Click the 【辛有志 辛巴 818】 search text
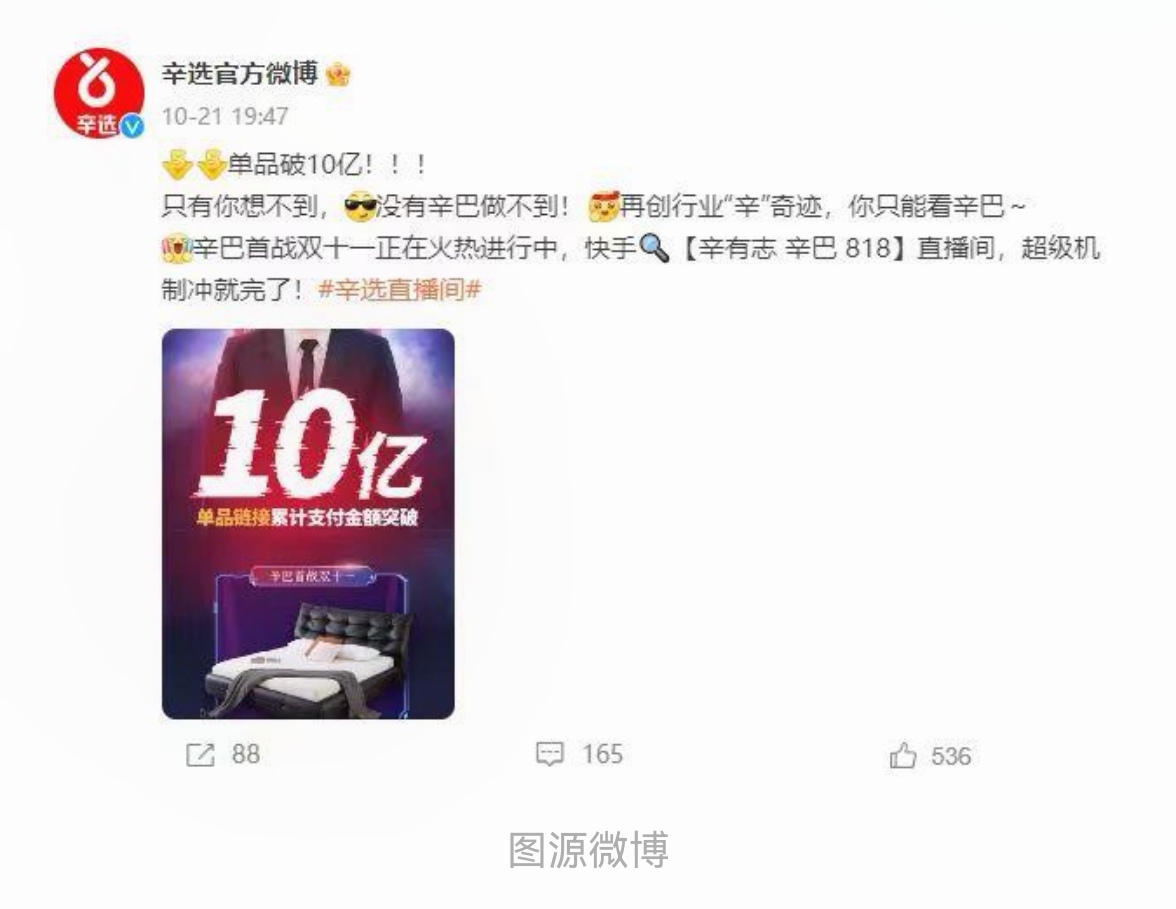 click(795, 248)
